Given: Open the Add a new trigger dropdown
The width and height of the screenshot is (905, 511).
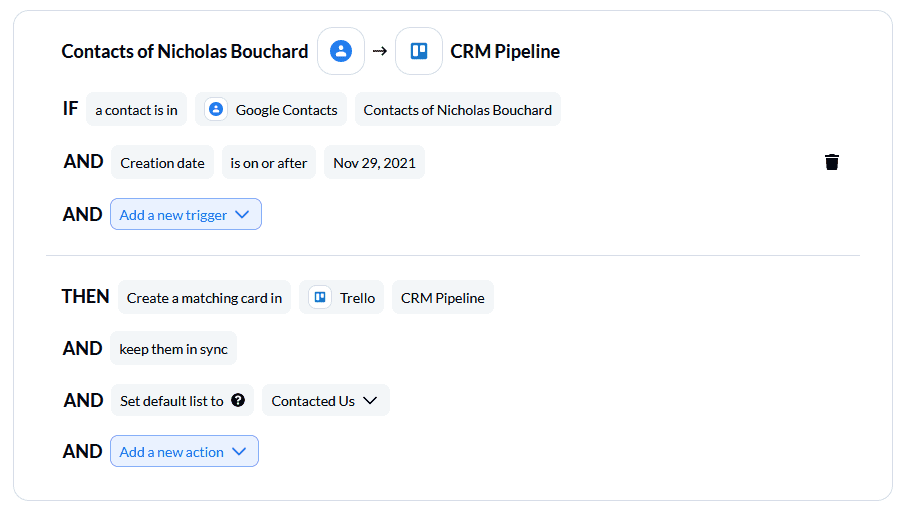Looking at the screenshot, I should click(186, 214).
